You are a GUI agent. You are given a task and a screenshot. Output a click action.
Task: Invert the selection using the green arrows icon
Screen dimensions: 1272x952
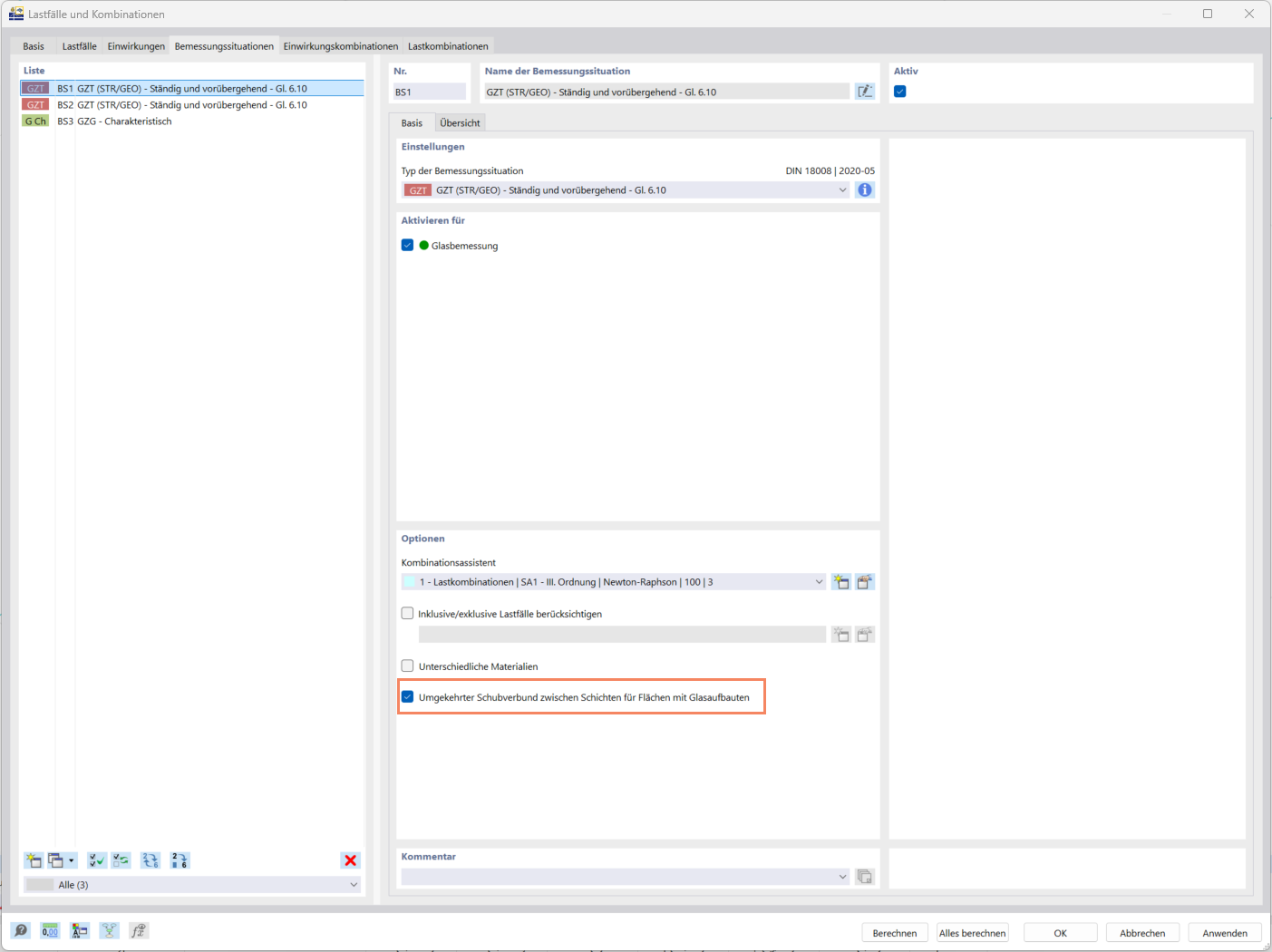121,860
